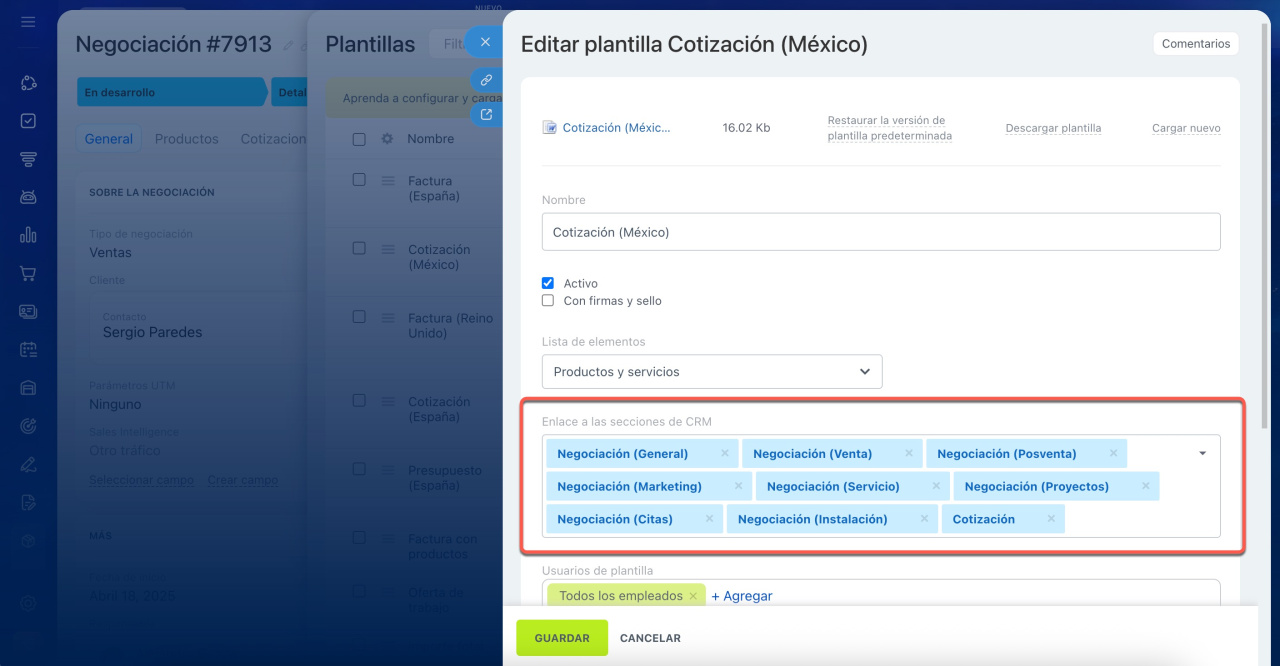The image size is (1280, 666).
Task: Select the General tab in the deal
Action: (x=108, y=139)
